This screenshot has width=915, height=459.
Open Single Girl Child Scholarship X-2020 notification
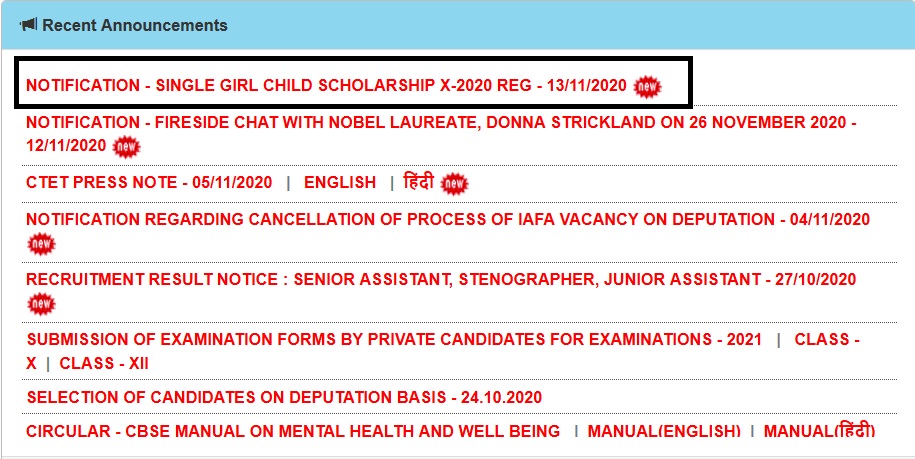coord(326,86)
